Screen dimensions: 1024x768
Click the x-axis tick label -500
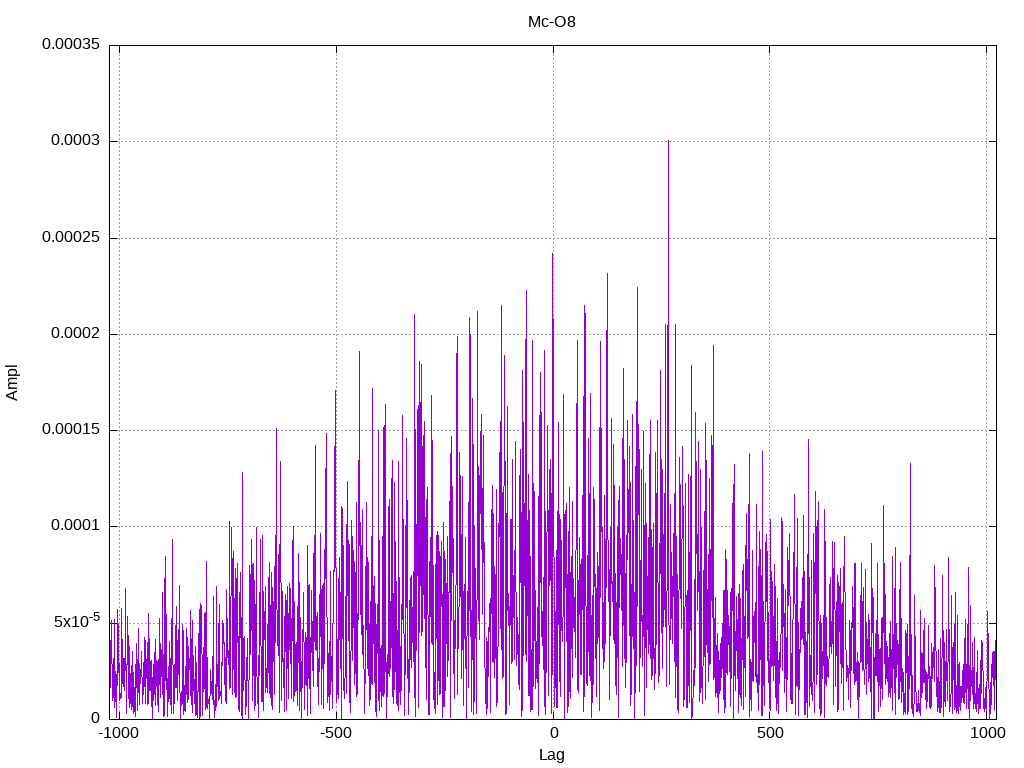pyautogui.click(x=336, y=733)
